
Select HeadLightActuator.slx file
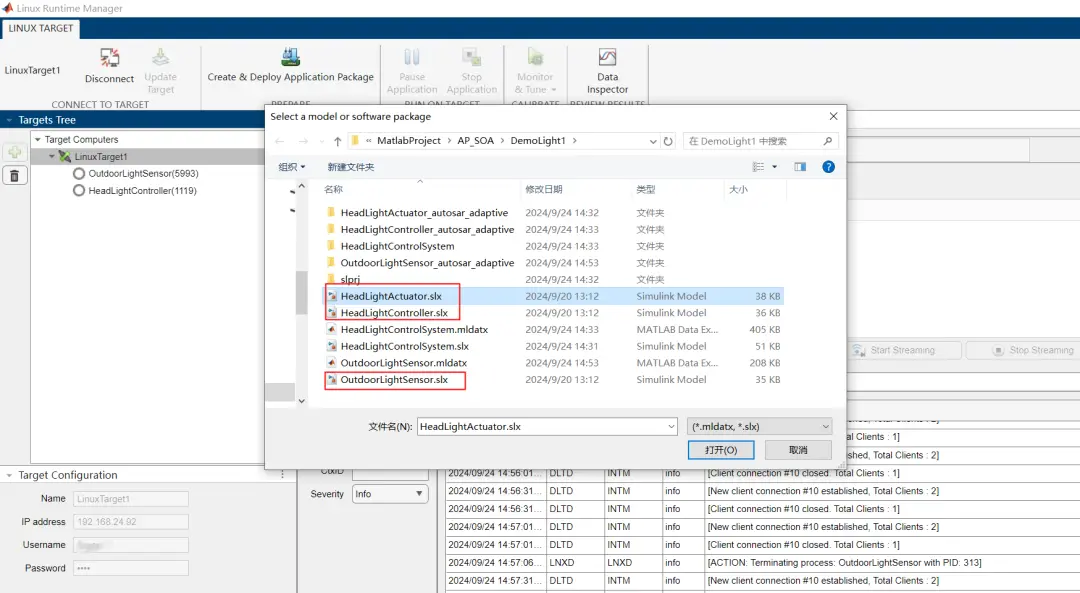391,296
